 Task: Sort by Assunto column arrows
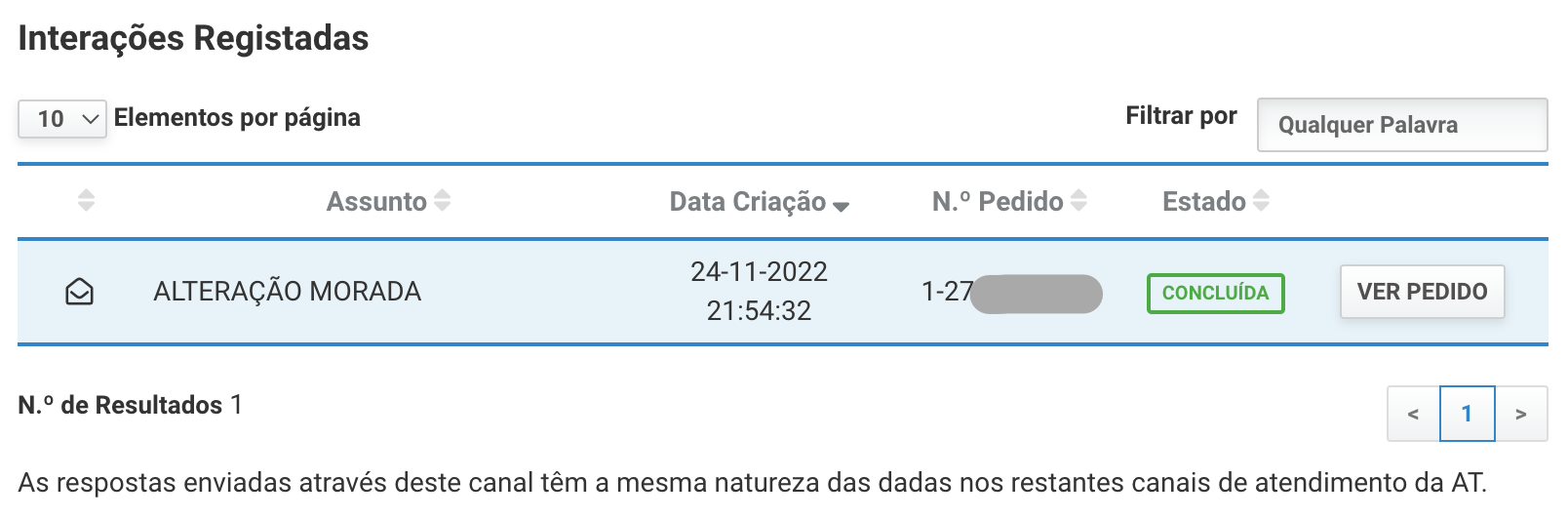(x=443, y=201)
